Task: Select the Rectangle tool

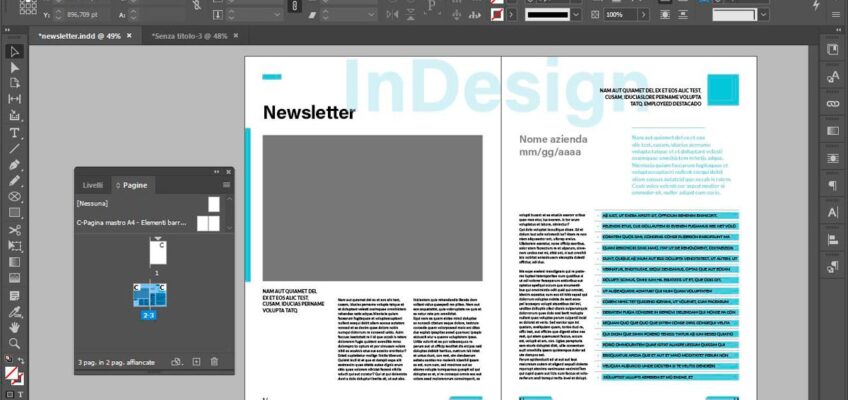Action: click(15, 213)
